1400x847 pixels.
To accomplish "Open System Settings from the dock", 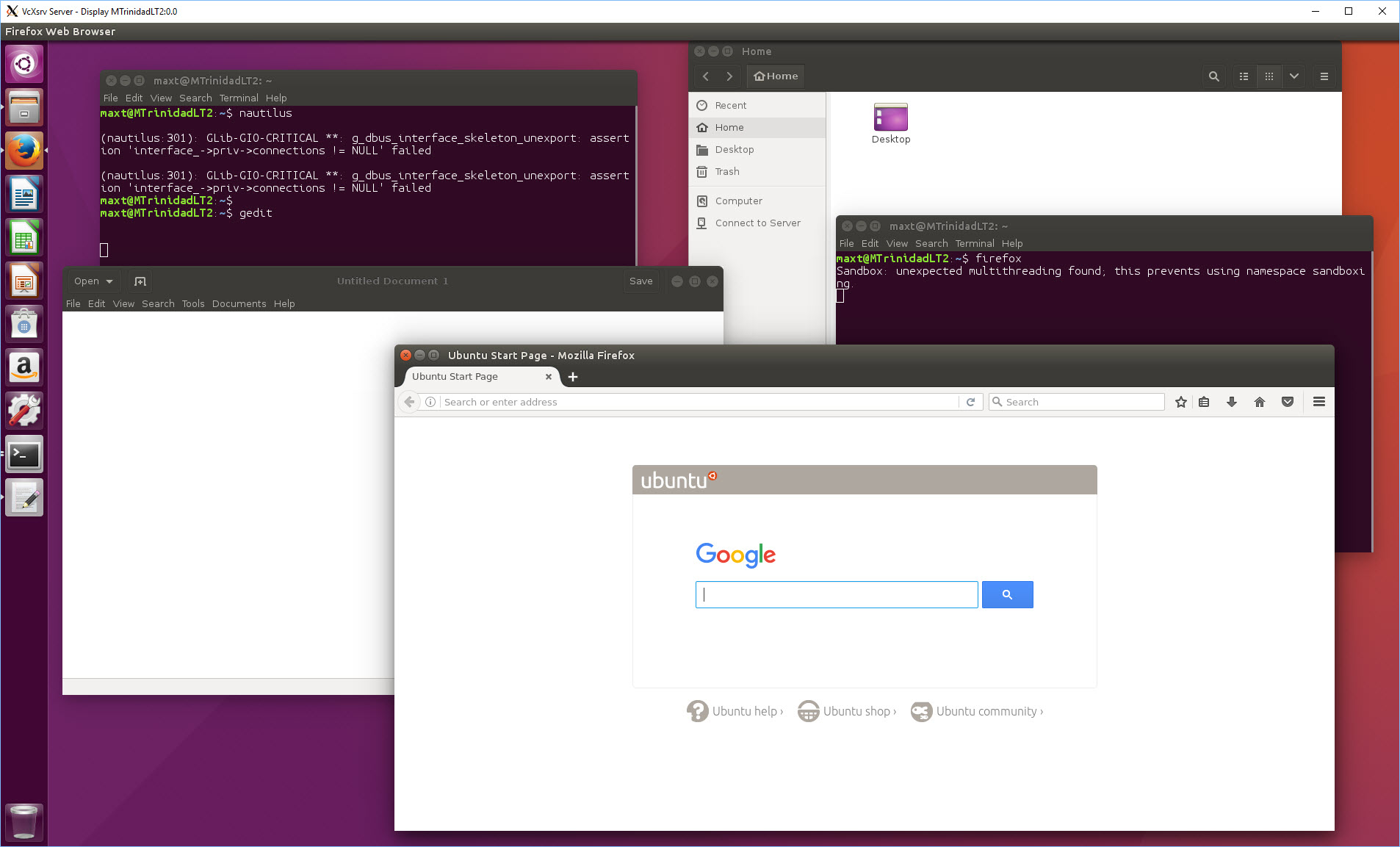I will [x=24, y=411].
